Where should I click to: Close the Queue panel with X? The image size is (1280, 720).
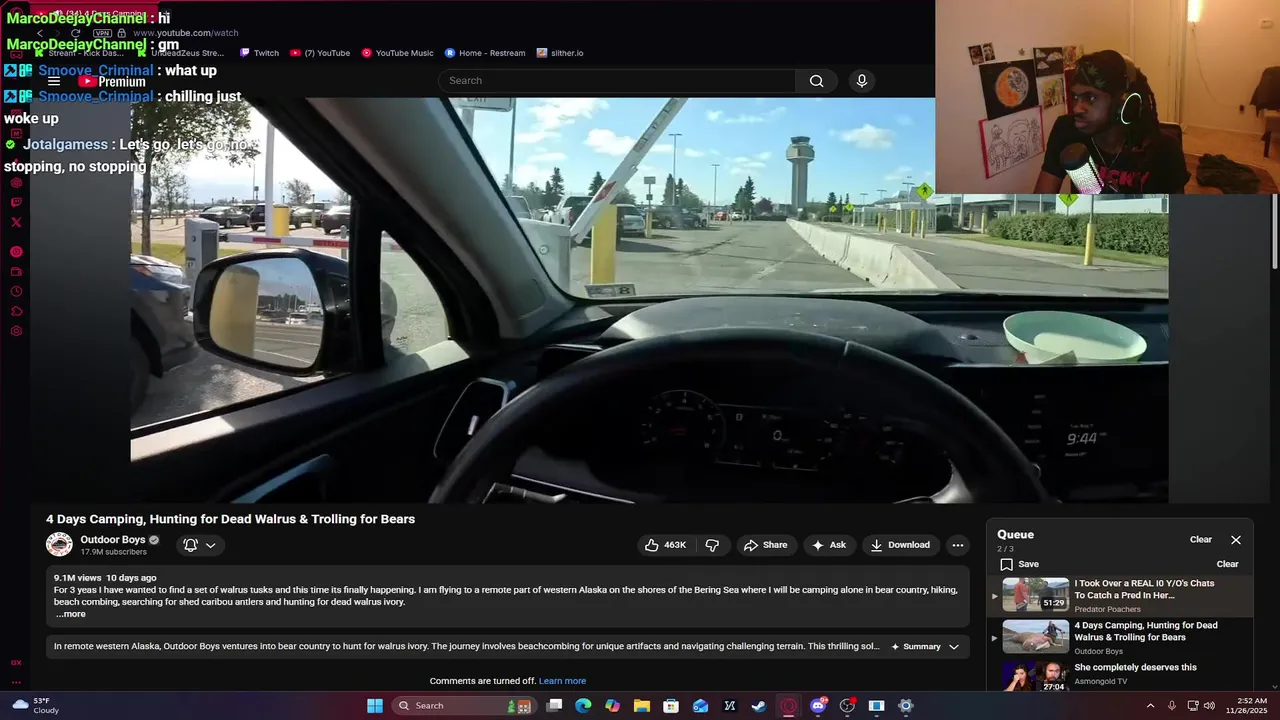1236,540
